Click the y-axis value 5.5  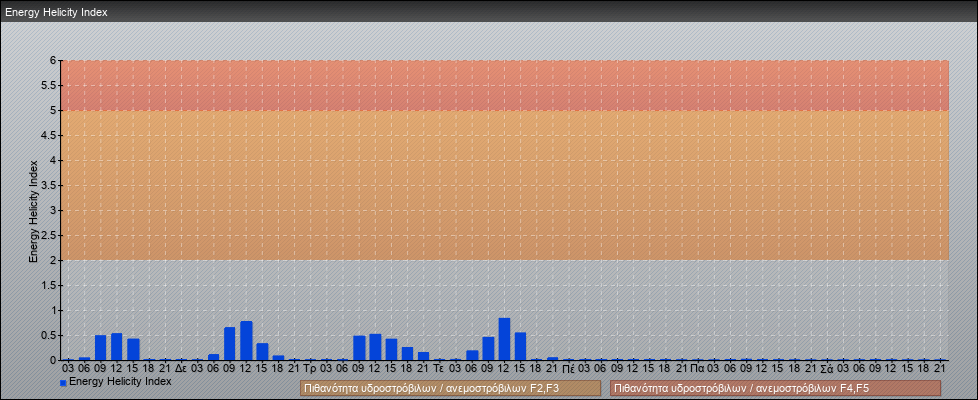(49, 85)
